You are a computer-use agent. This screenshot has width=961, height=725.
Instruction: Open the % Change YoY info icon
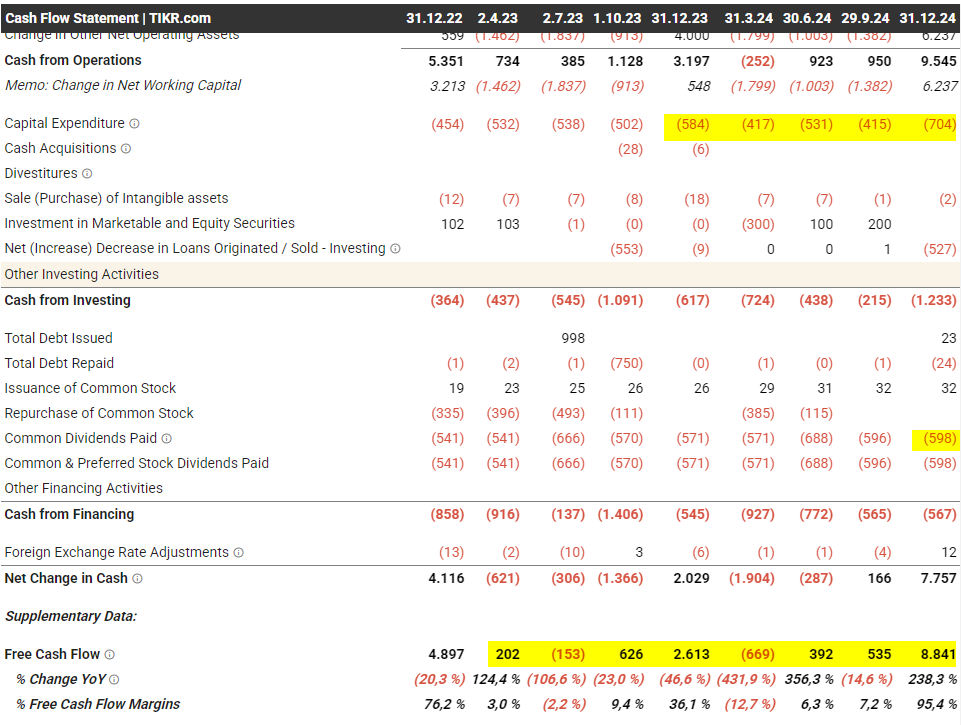click(114, 680)
